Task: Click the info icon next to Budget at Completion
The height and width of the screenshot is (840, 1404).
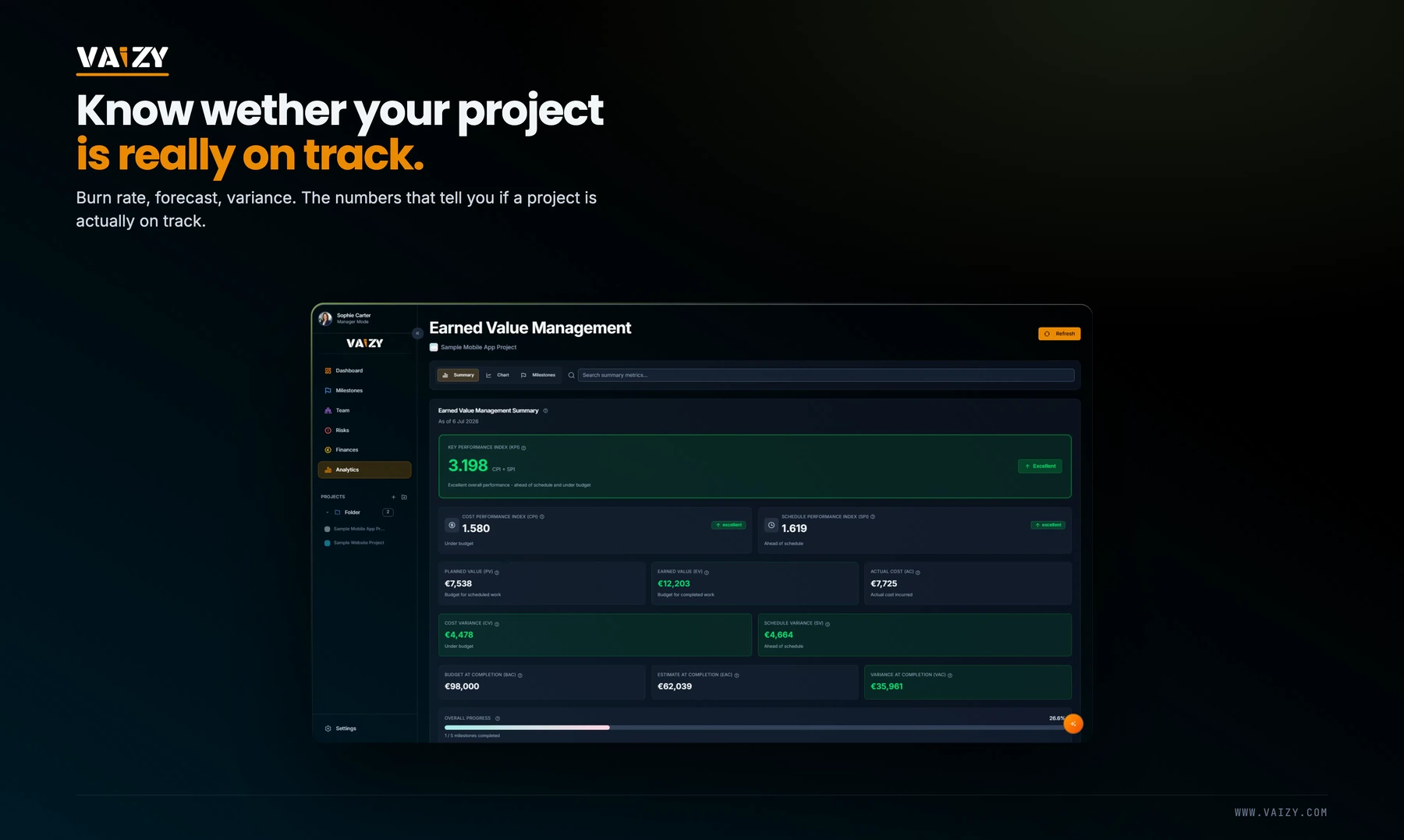Action: tap(520, 675)
